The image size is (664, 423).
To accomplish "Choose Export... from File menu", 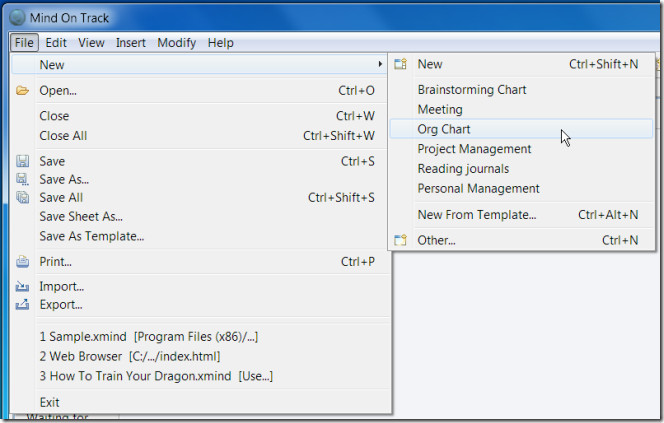I will click(201, 305).
